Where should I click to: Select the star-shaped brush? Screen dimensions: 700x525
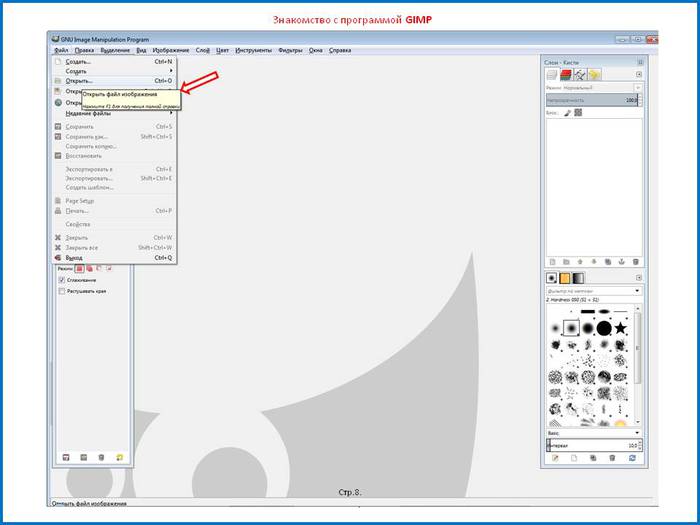620,329
